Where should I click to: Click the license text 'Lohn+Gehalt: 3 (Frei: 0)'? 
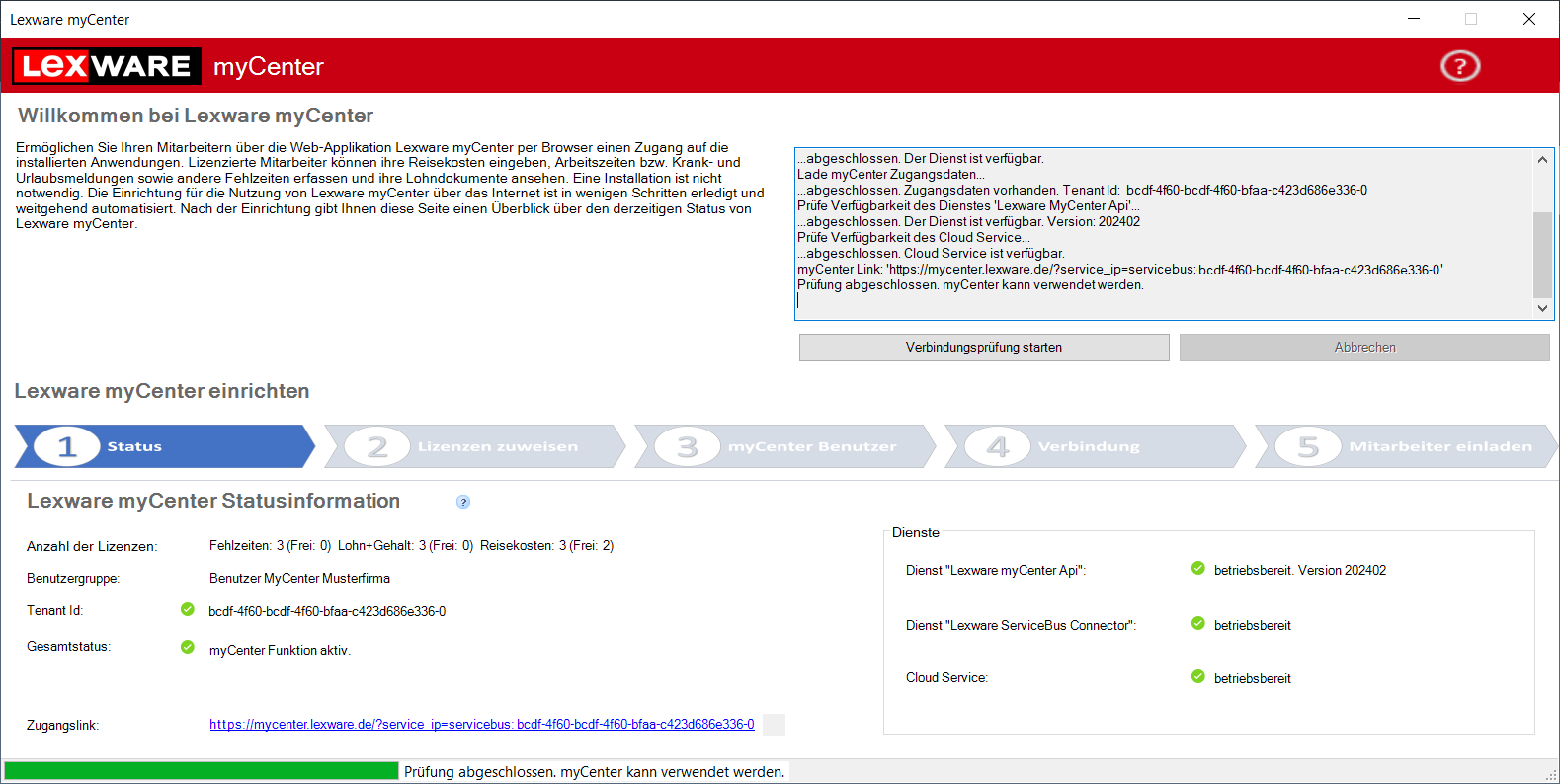pyautogui.click(x=405, y=546)
